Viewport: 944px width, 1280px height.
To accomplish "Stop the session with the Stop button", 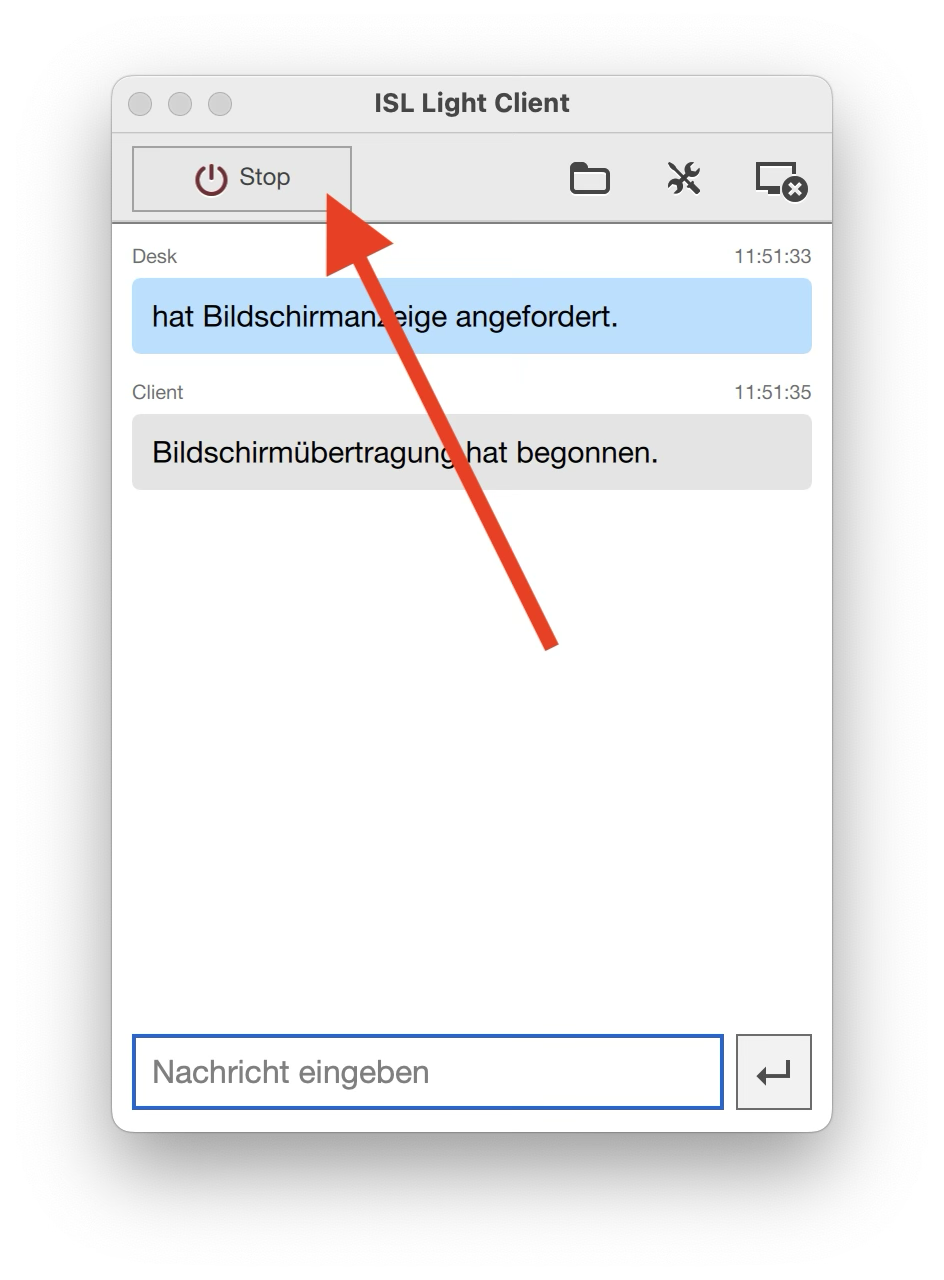I will [242, 179].
